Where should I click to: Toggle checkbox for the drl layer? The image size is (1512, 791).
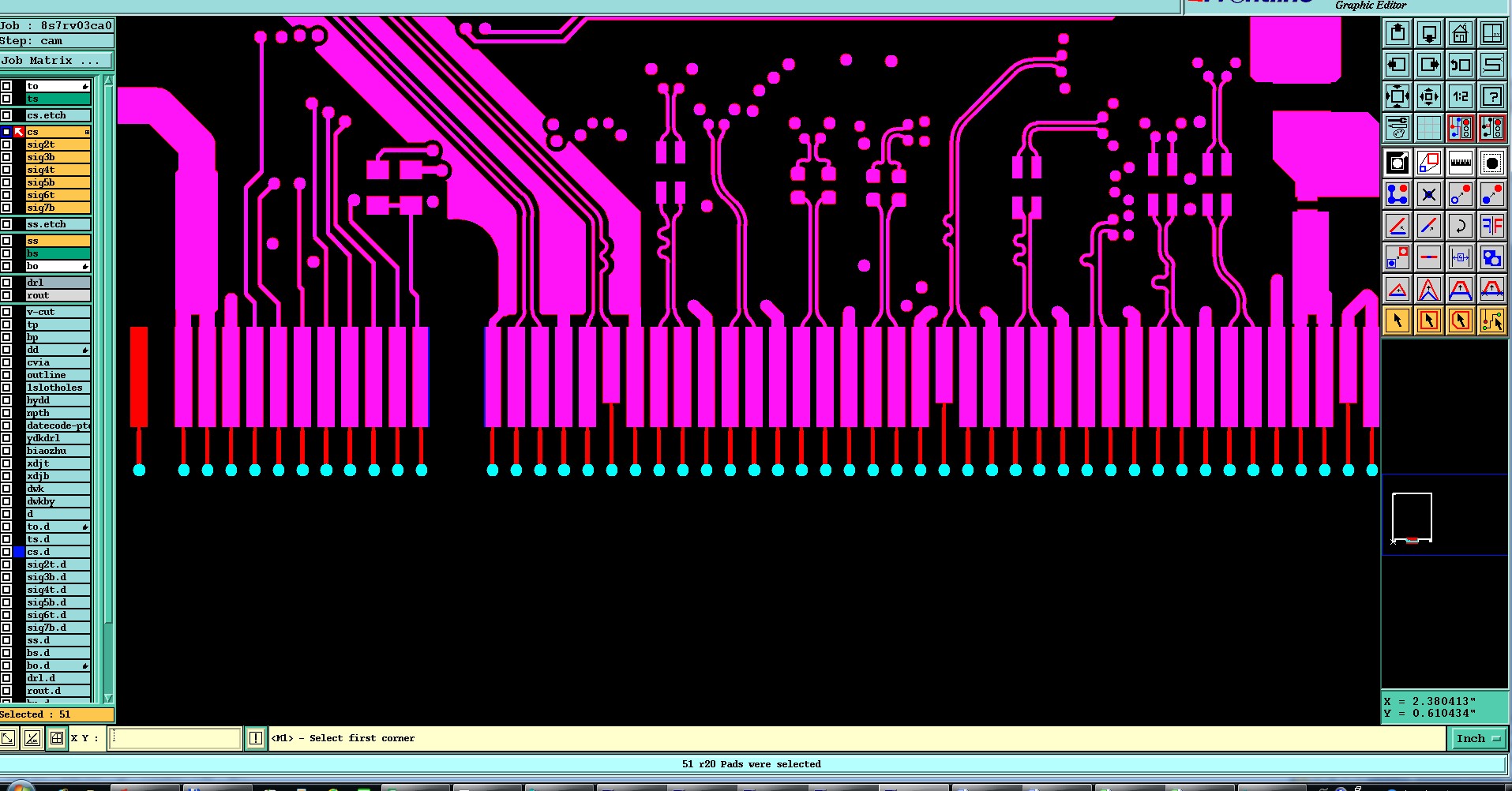coord(6,283)
